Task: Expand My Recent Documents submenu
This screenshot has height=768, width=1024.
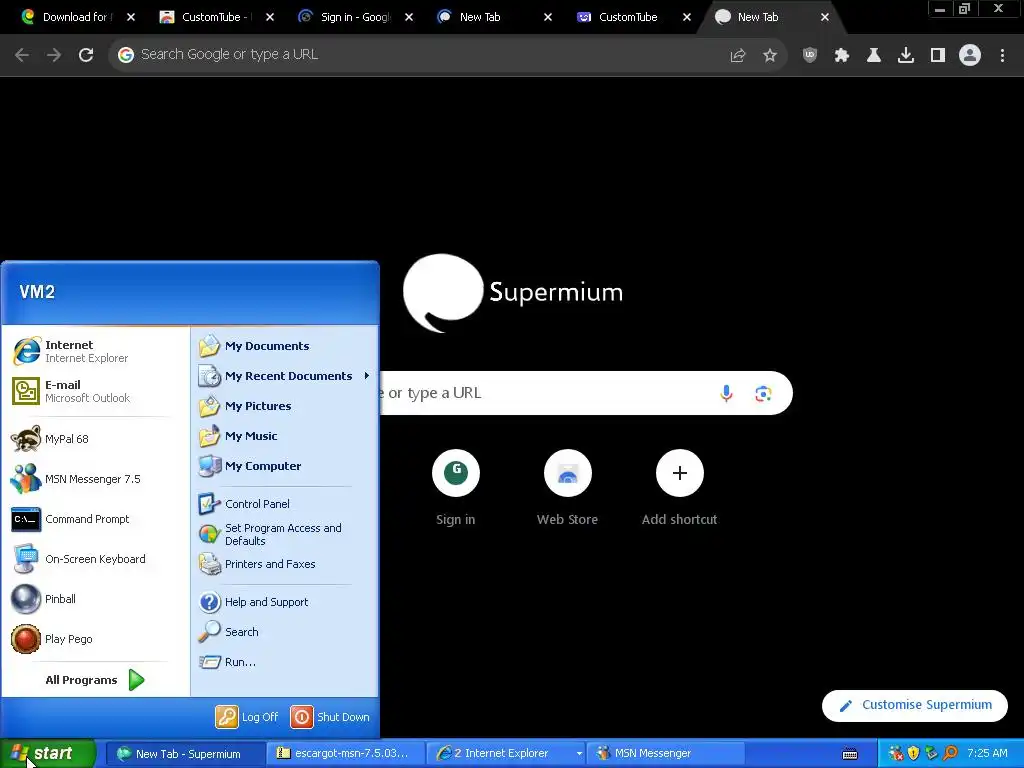Action: point(284,376)
